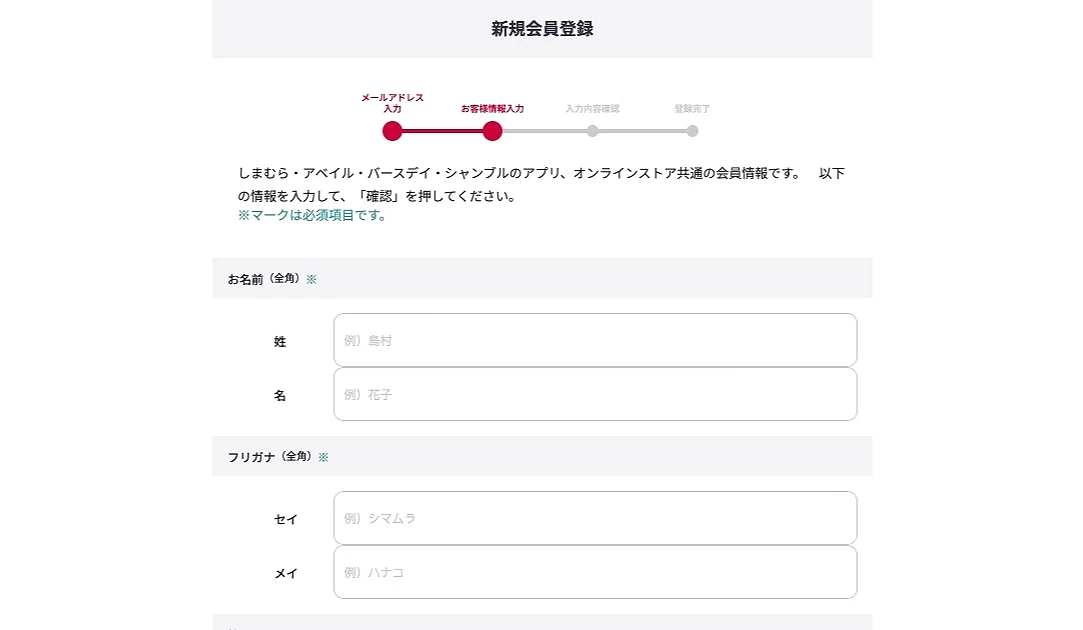Select the お客様情報入力 step label
The height and width of the screenshot is (630, 1083).
[x=492, y=108]
